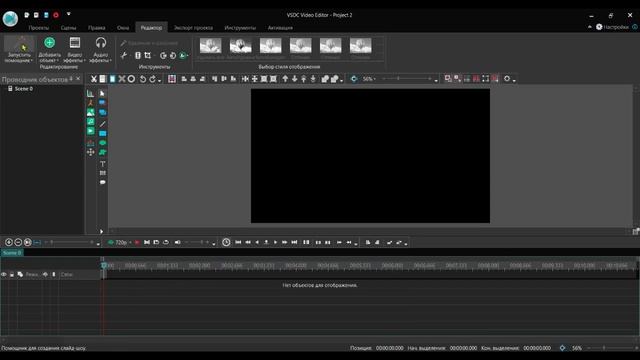Zoom out timeline with minus button

click(18, 242)
